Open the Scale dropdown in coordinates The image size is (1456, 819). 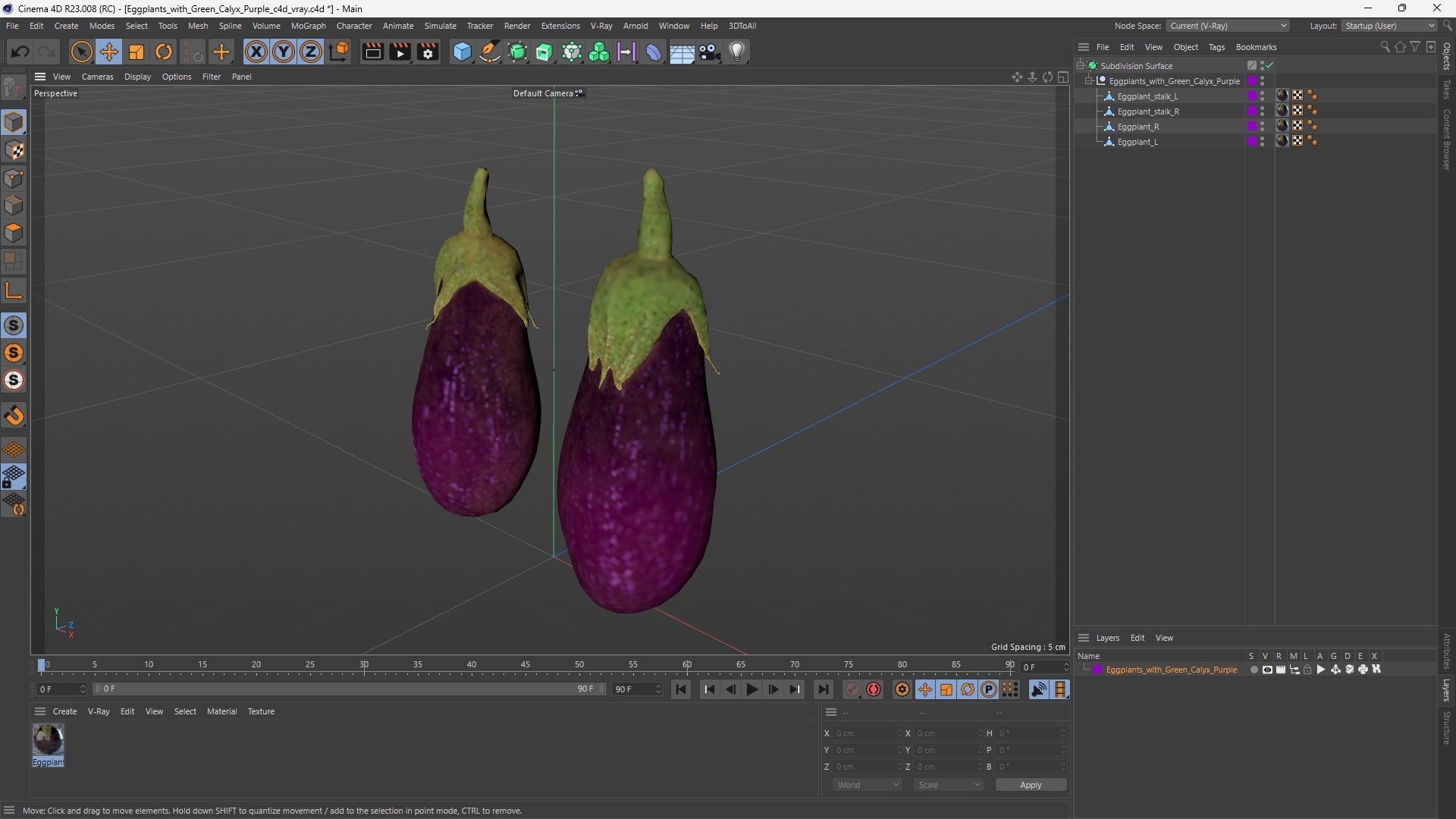[x=948, y=785]
